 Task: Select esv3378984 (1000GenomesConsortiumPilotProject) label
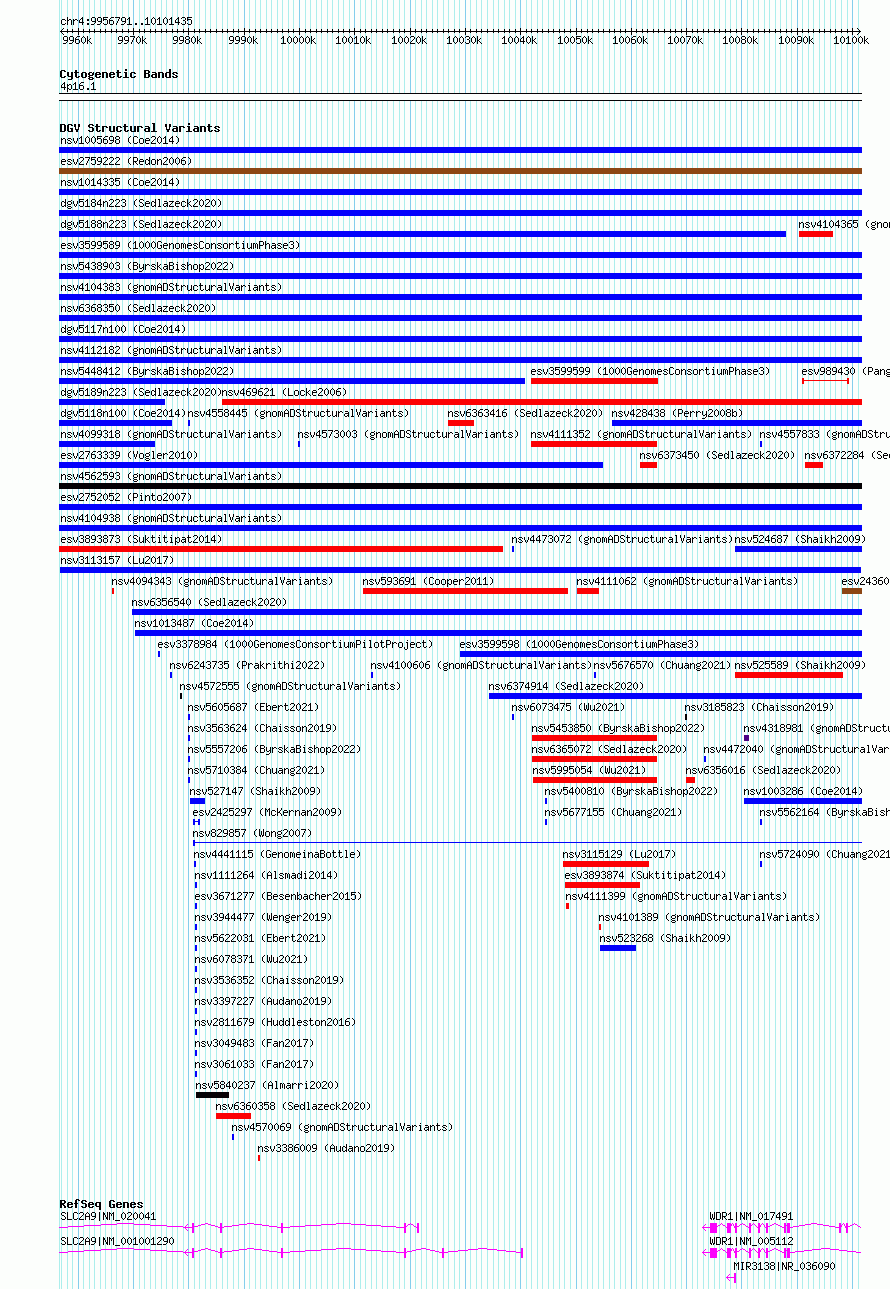click(x=295, y=644)
